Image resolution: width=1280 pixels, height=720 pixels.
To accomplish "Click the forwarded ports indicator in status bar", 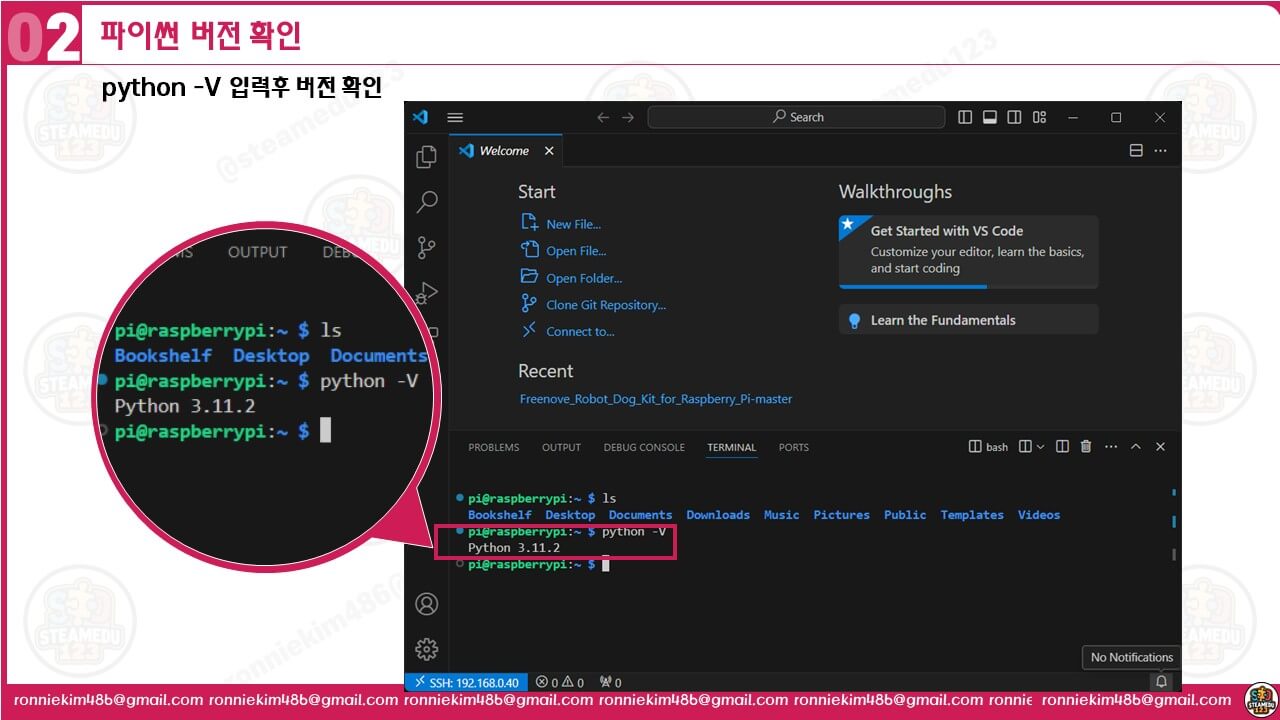I will pos(610,682).
